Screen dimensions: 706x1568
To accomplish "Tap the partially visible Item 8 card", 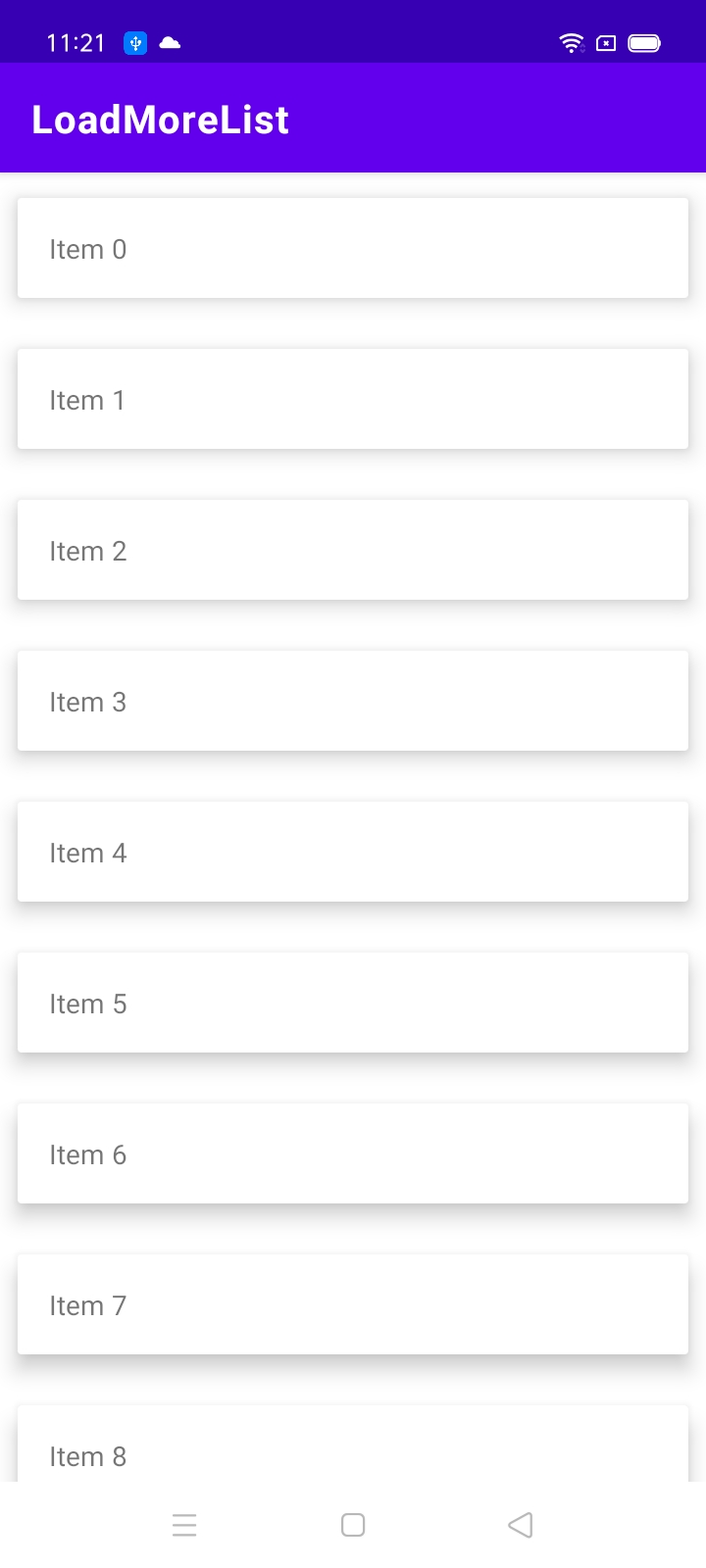I will pyautogui.click(x=353, y=1446).
